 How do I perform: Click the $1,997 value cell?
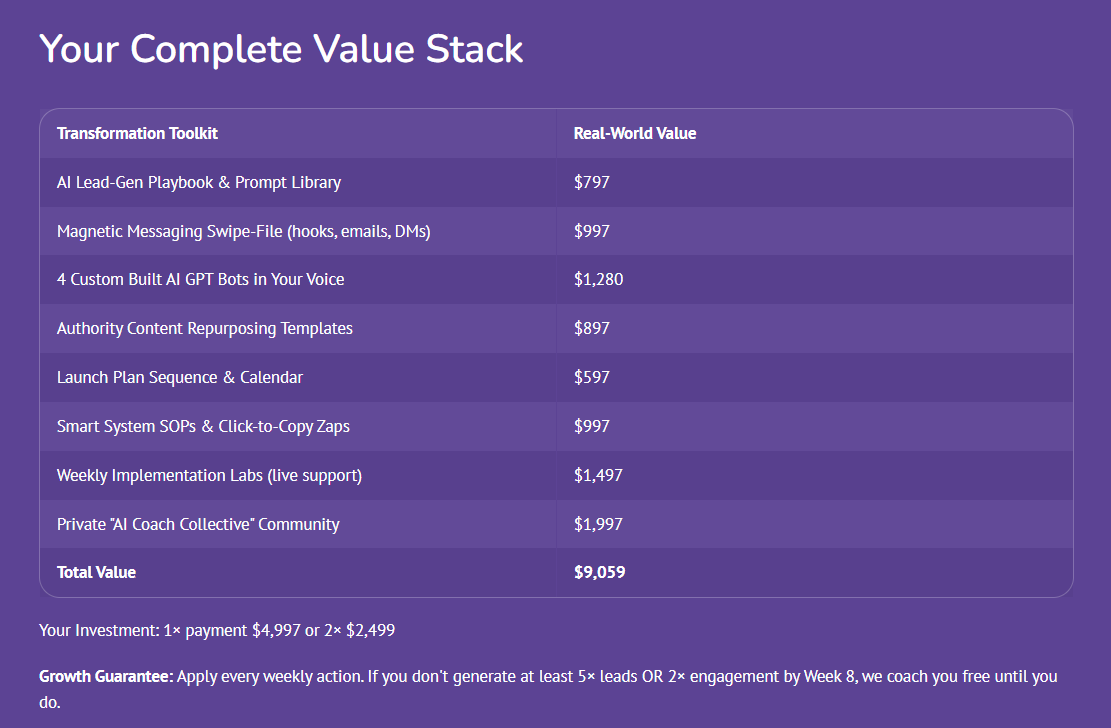coord(598,524)
